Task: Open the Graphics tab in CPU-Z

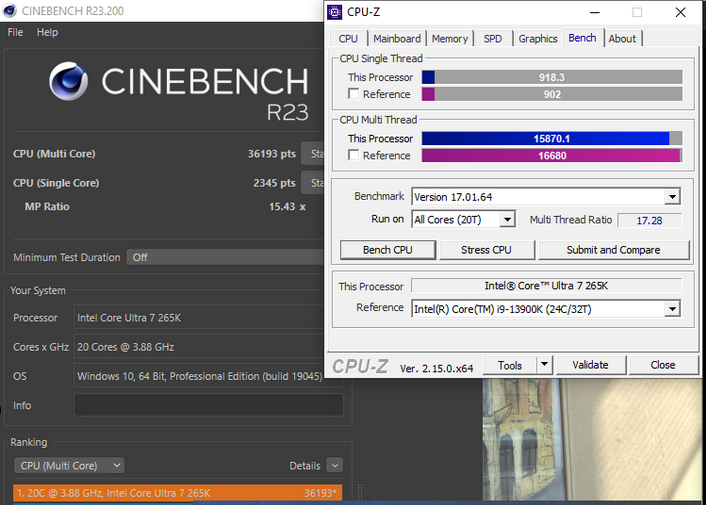Action: pyautogui.click(x=538, y=39)
